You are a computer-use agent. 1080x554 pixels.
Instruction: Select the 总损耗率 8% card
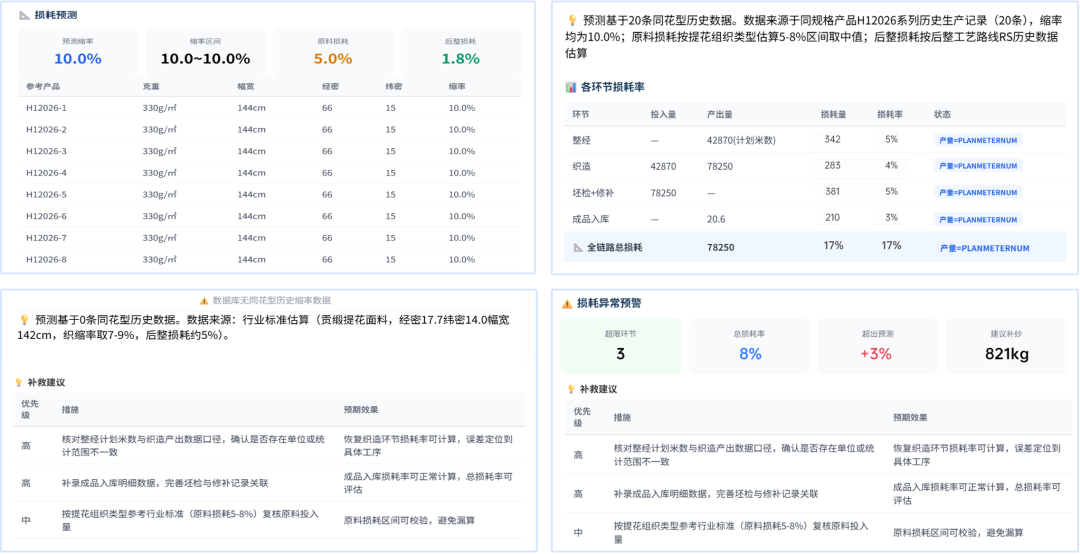point(748,346)
